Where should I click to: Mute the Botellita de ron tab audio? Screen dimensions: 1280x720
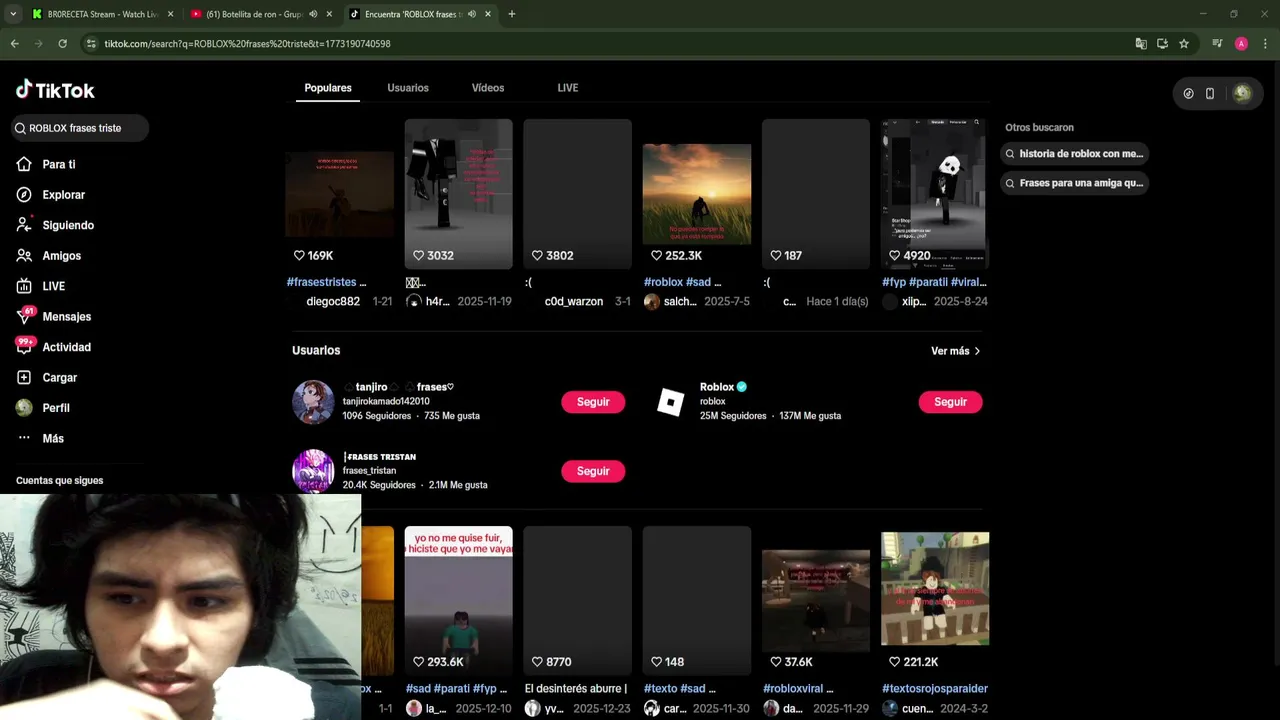[x=313, y=14]
